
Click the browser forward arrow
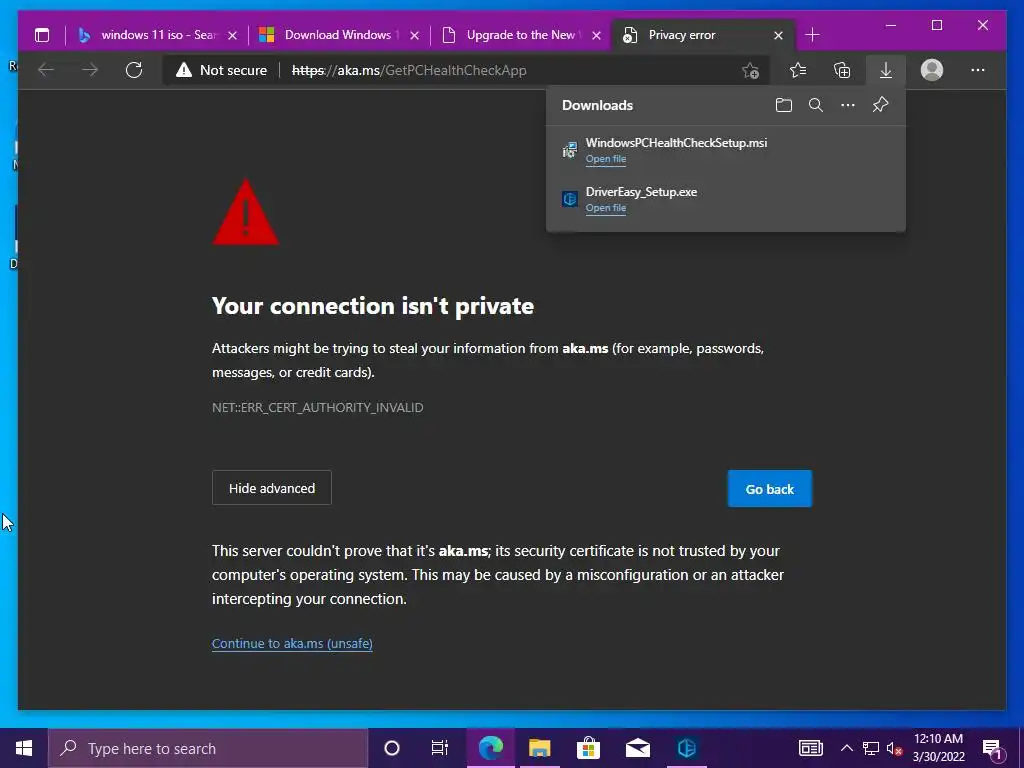[90, 70]
